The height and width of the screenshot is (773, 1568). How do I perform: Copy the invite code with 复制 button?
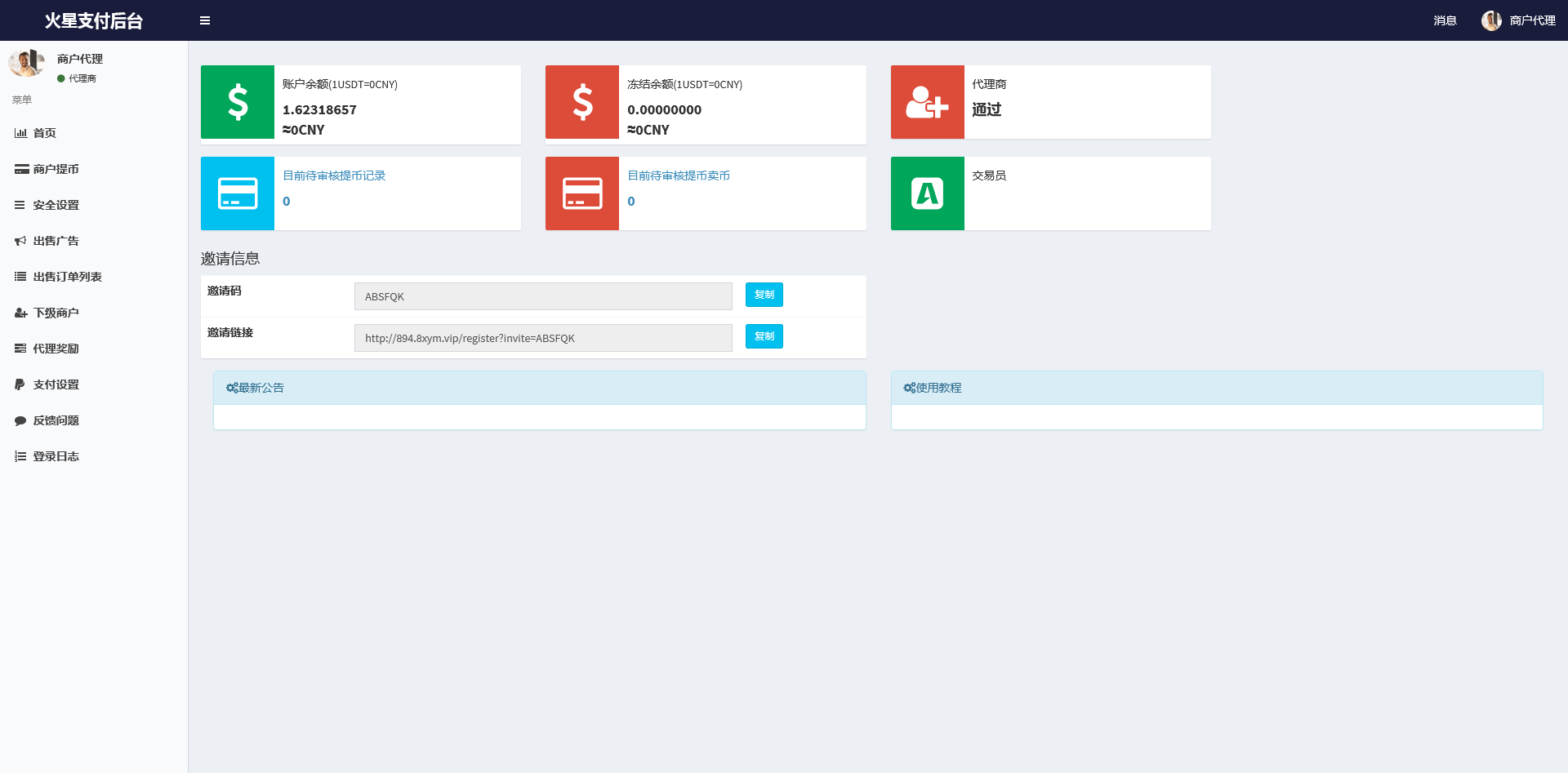click(764, 295)
